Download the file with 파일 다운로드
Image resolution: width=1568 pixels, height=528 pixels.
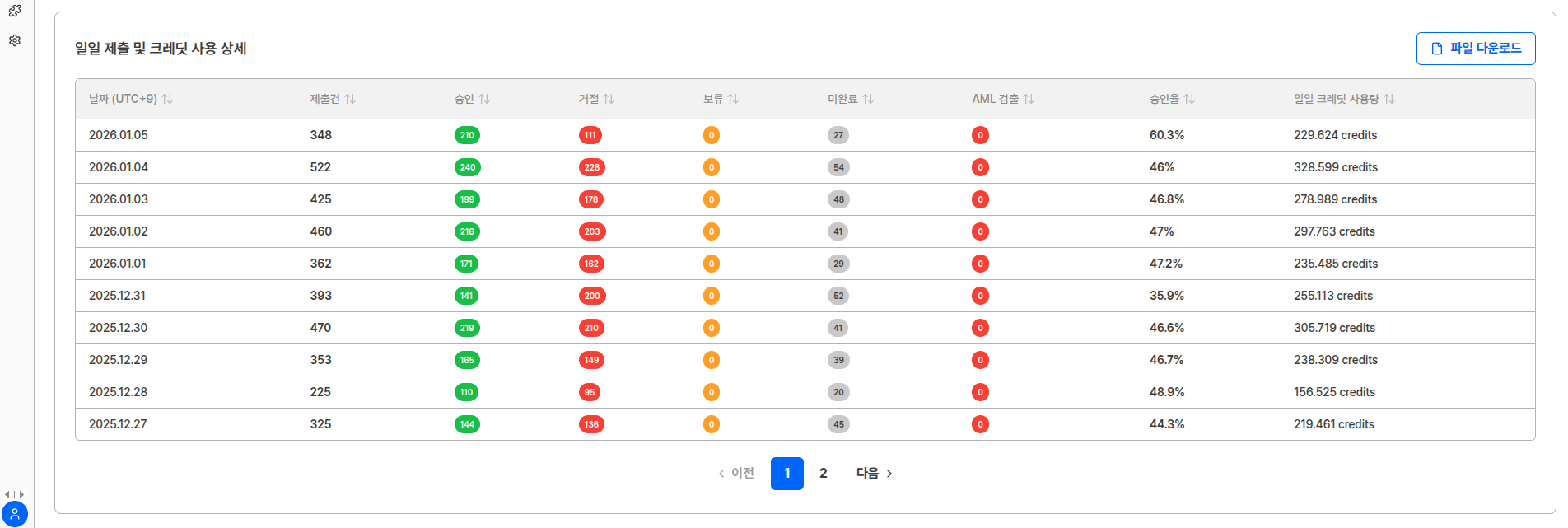[x=1476, y=49]
